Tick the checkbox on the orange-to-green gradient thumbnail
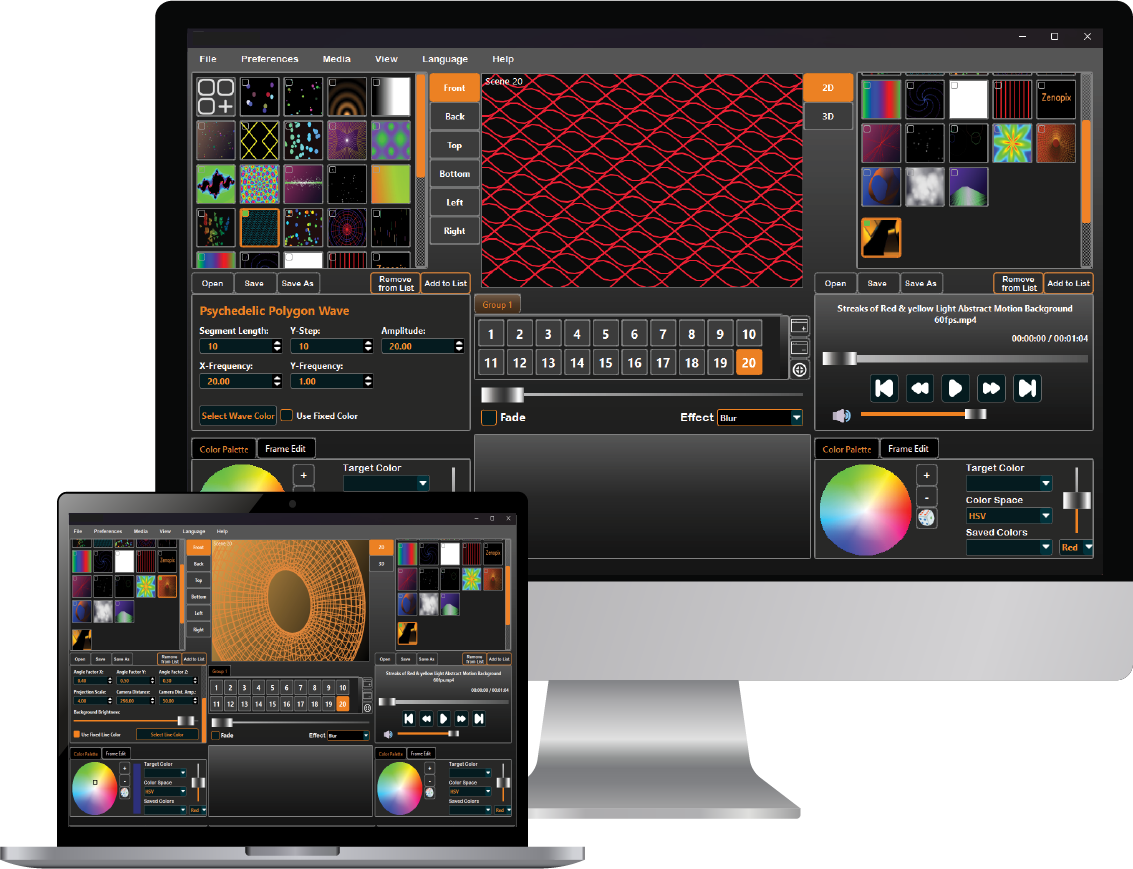This screenshot has height=869, width=1133. (376, 170)
